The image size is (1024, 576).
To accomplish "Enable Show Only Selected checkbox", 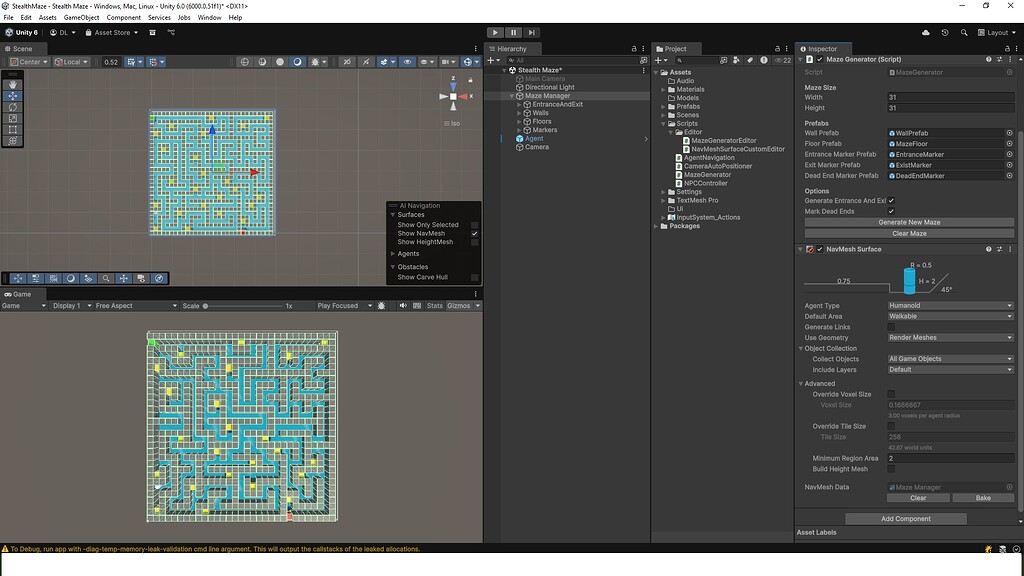I will (x=475, y=225).
